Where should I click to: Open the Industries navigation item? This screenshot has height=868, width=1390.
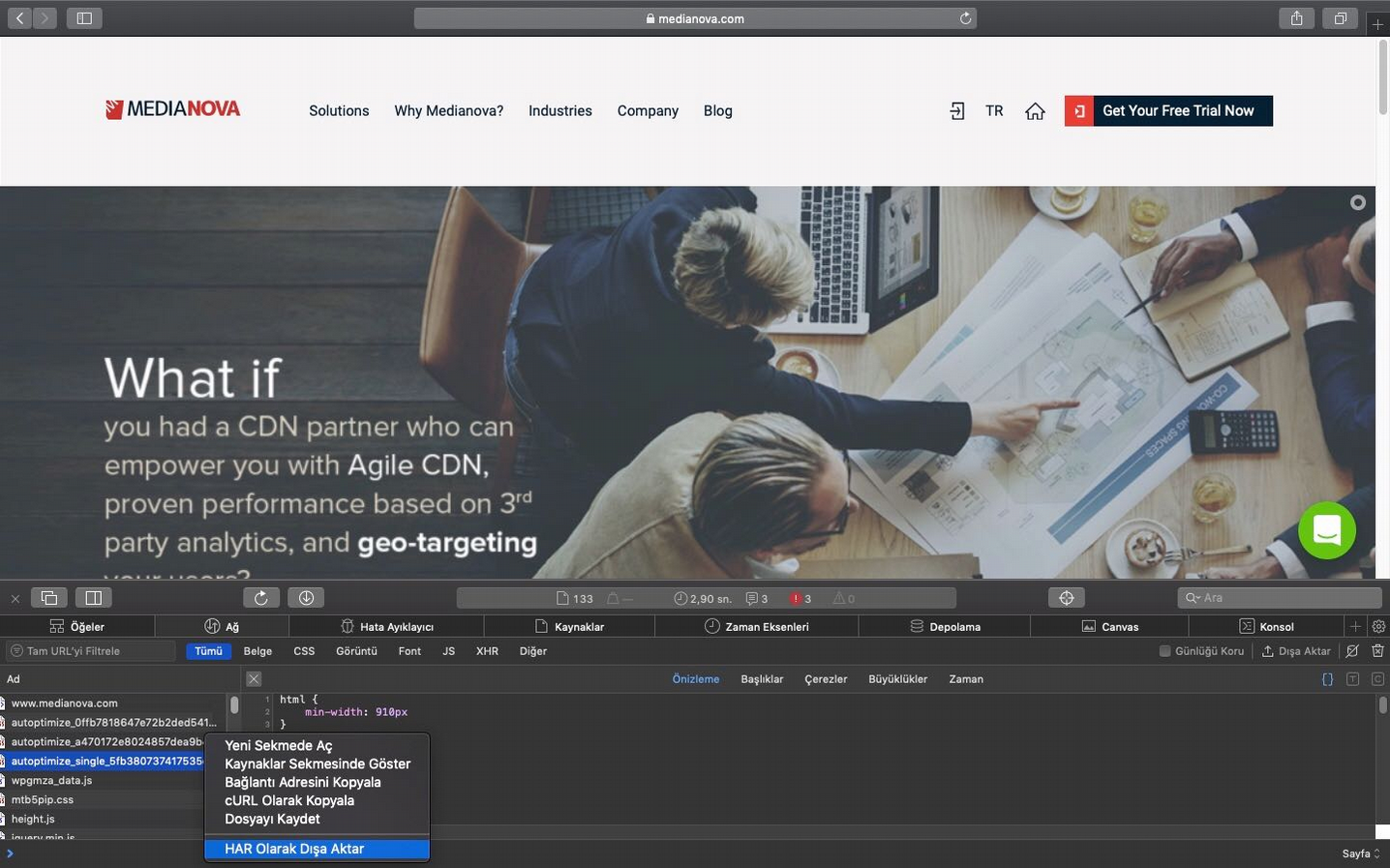click(x=560, y=111)
